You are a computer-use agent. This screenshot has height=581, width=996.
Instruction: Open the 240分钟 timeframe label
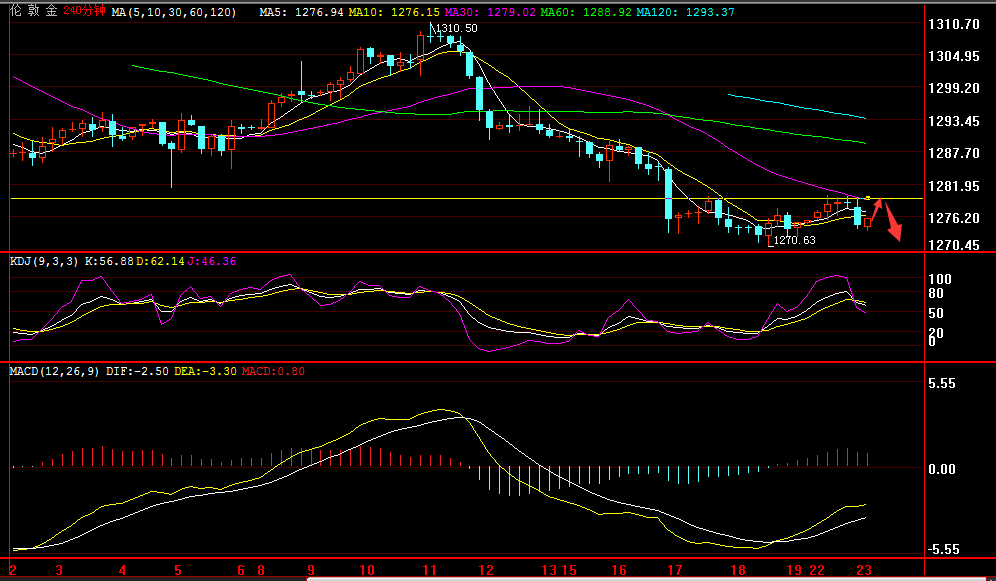point(84,11)
